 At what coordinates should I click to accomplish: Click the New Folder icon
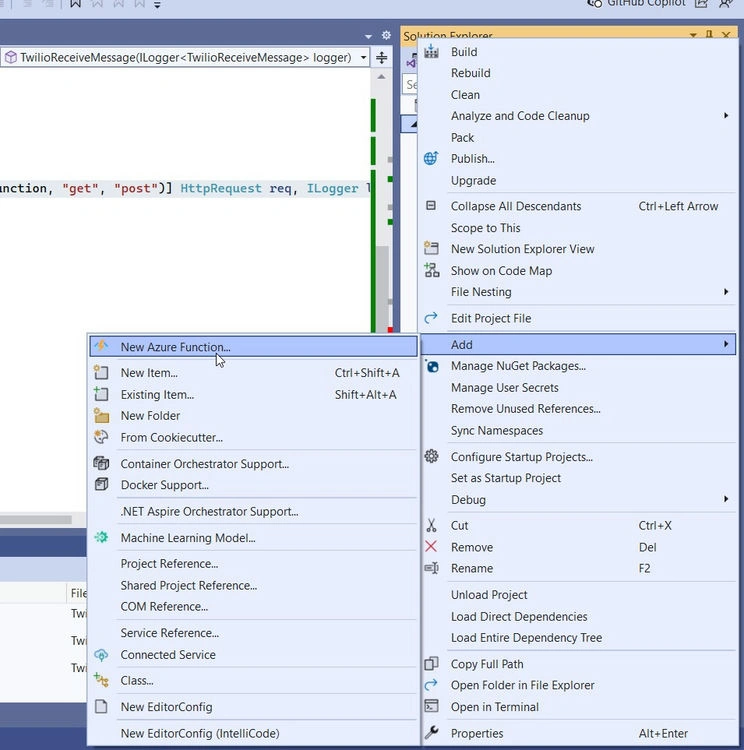click(101, 415)
